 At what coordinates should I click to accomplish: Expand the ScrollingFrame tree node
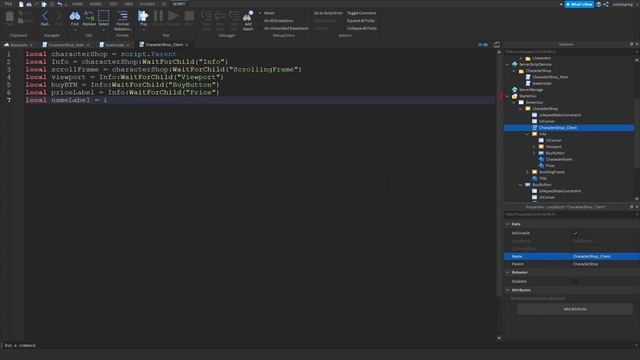click(x=527, y=172)
